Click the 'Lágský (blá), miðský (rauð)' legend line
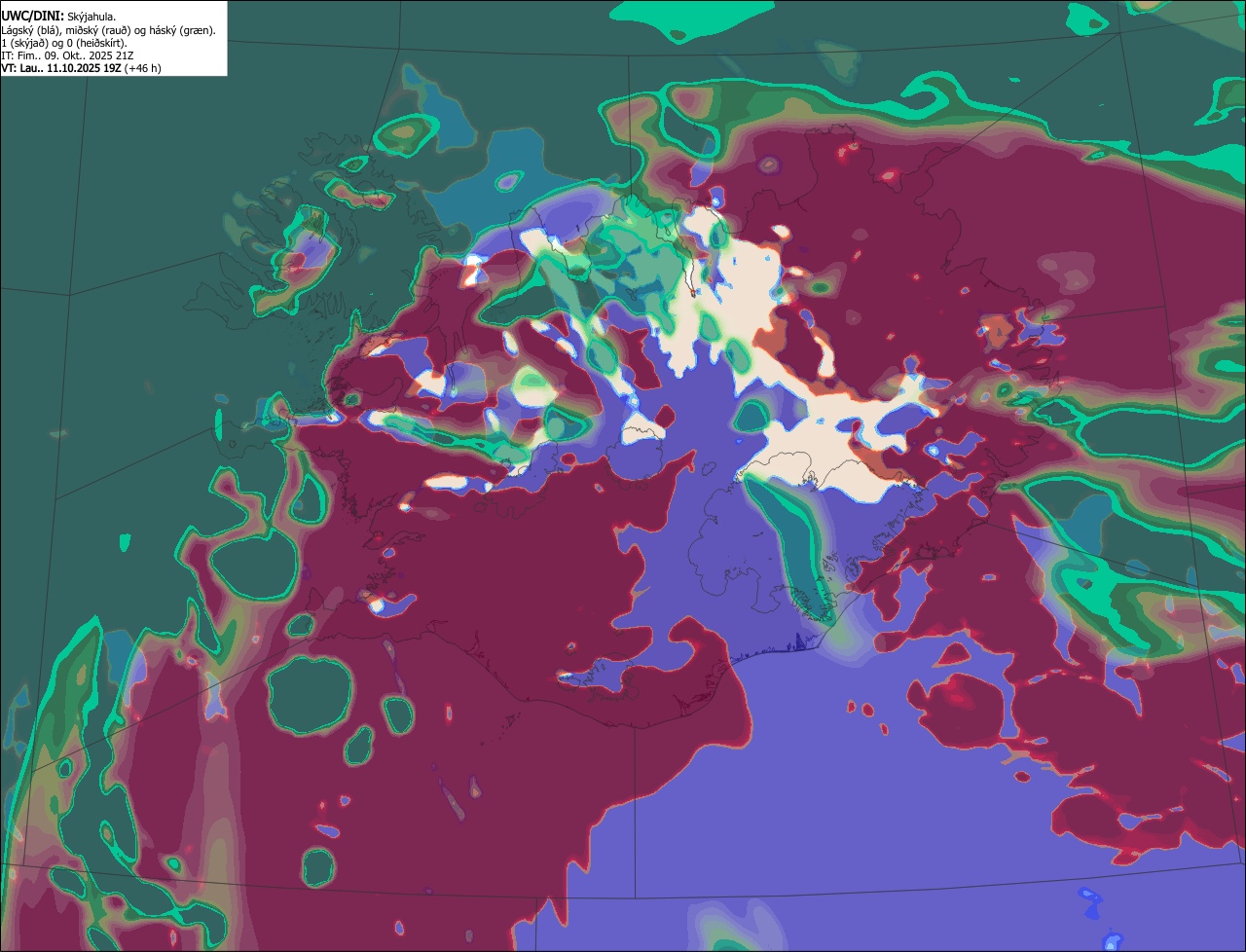 click(x=109, y=30)
